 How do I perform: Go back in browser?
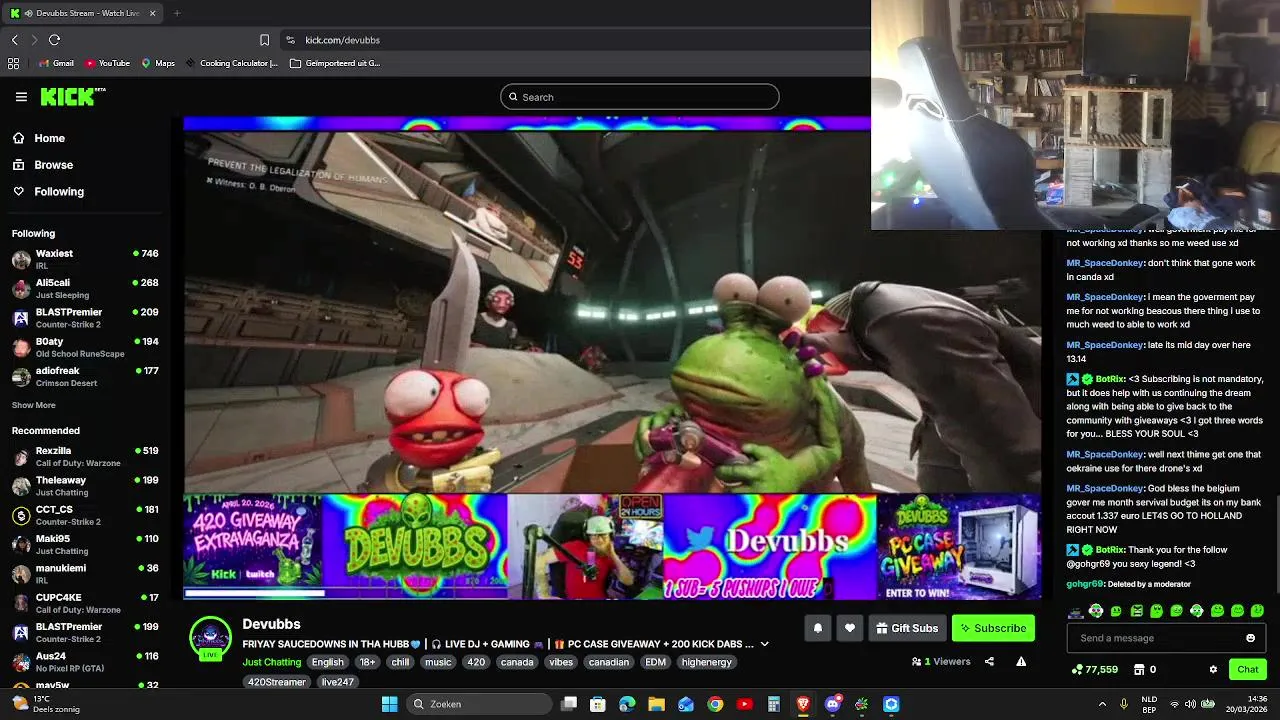pyautogui.click(x=14, y=40)
